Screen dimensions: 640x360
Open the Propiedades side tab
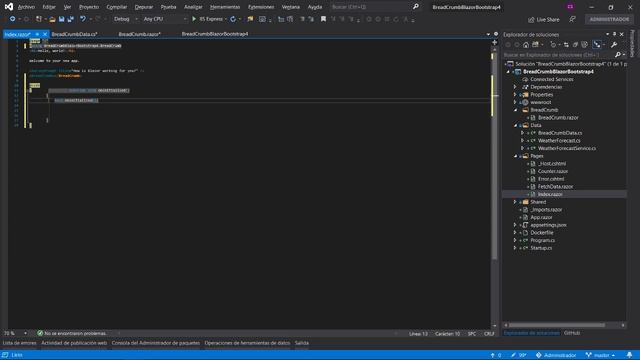633,43
